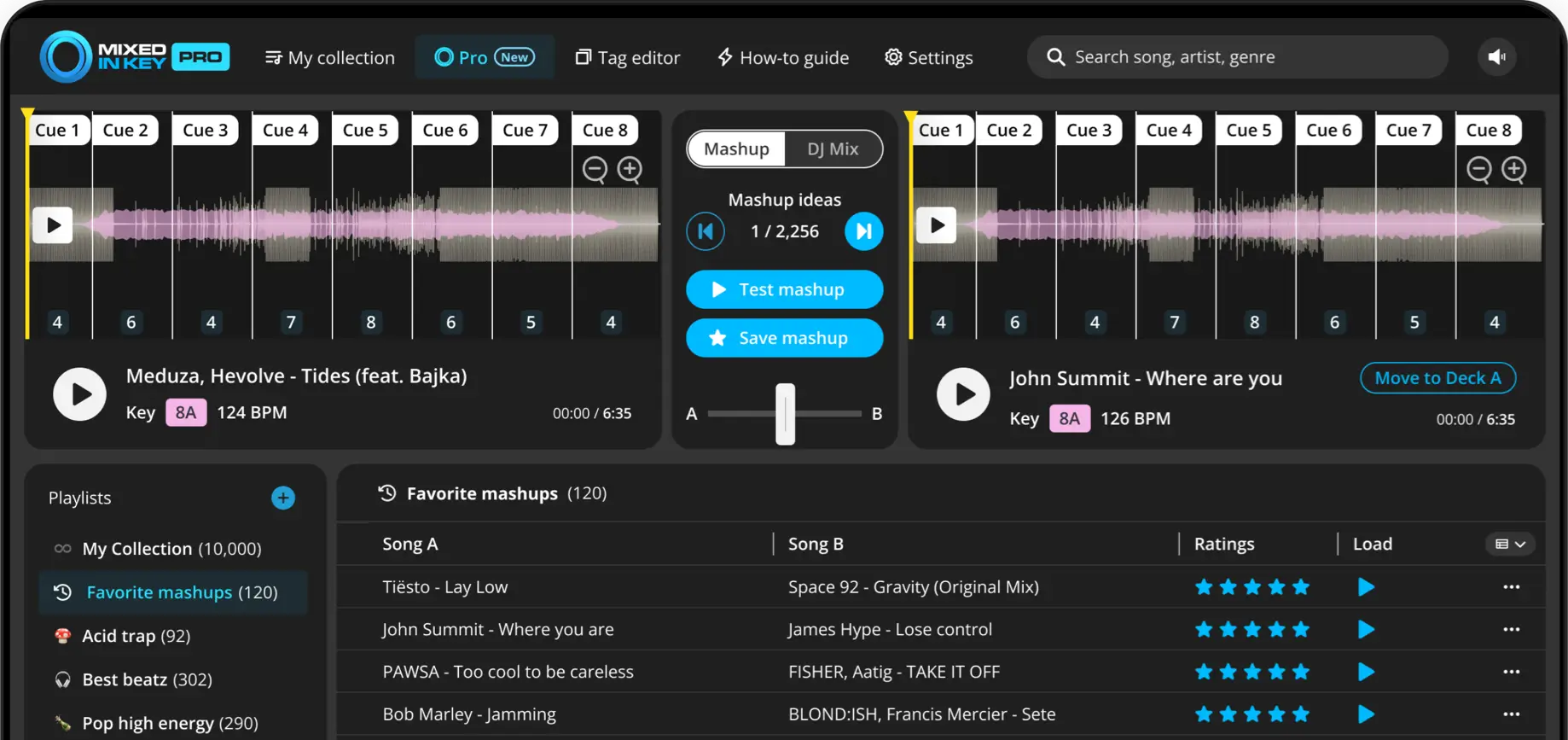Zoom in Deck B waveform
1568x740 pixels.
click(1513, 169)
